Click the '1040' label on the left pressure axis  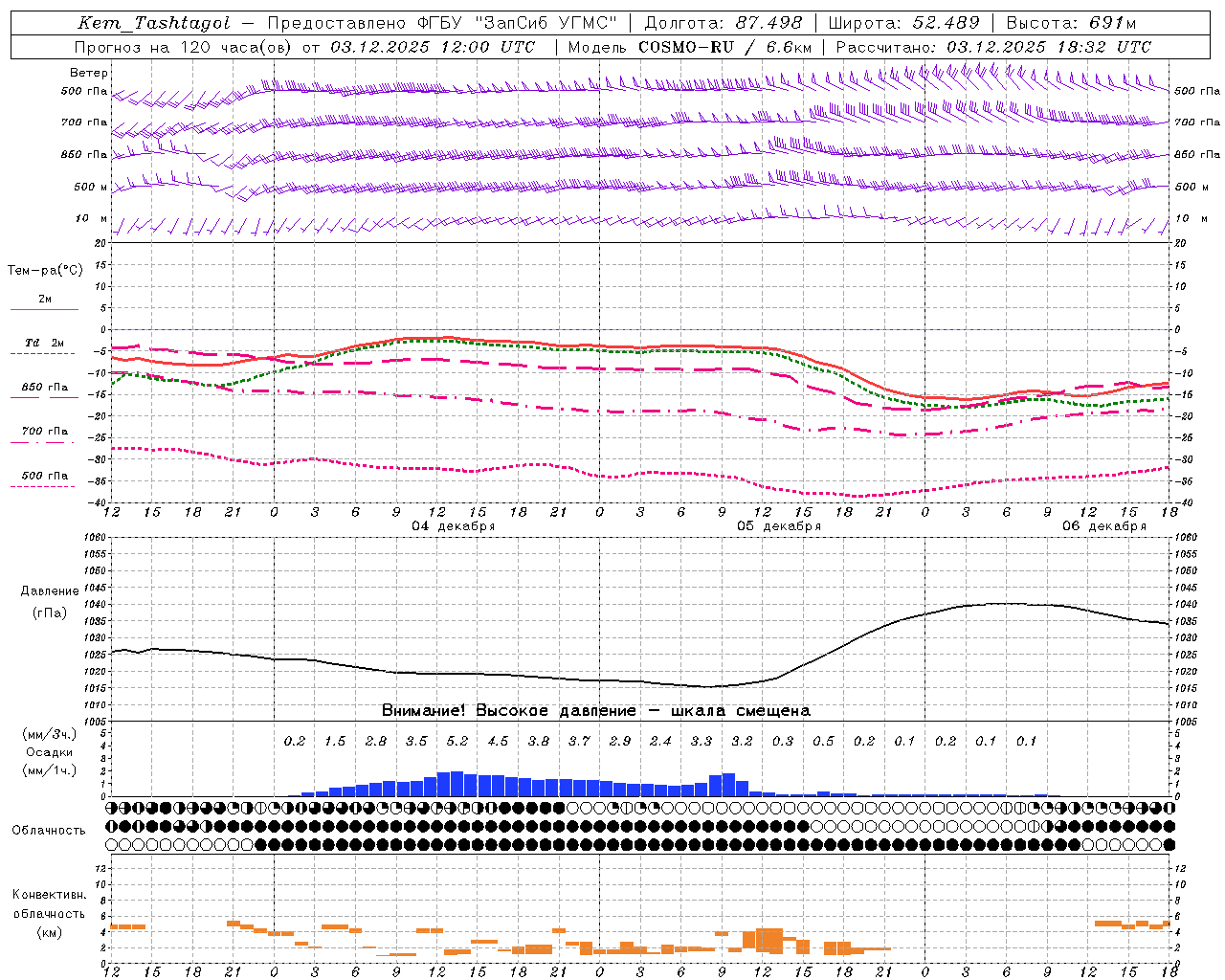[96, 604]
